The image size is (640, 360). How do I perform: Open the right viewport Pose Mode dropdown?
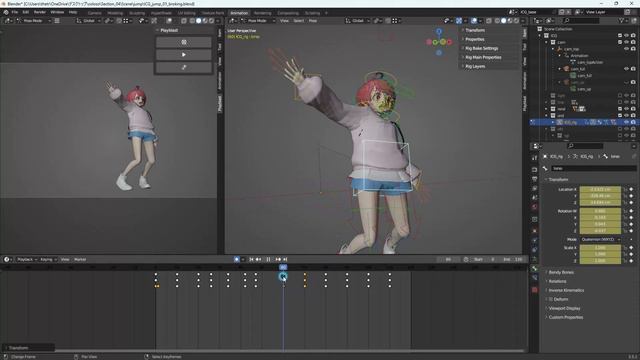[257, 20]
